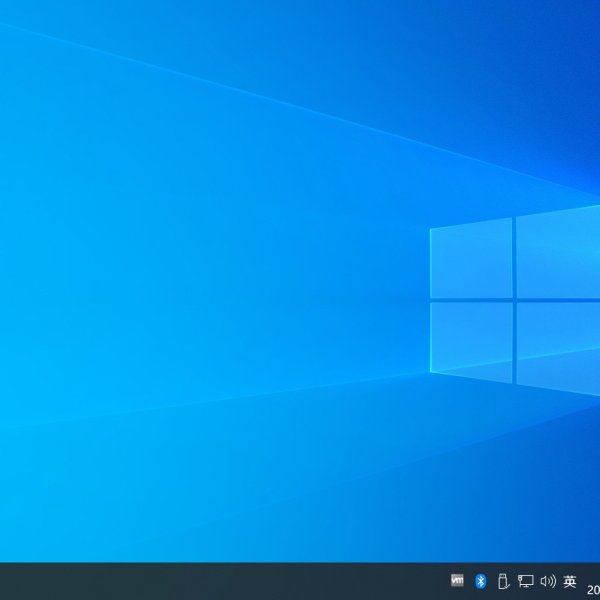Click the vertical divider between upper logo panes
The width and height of the screenshot is (600, 600).
pos(514,257)
